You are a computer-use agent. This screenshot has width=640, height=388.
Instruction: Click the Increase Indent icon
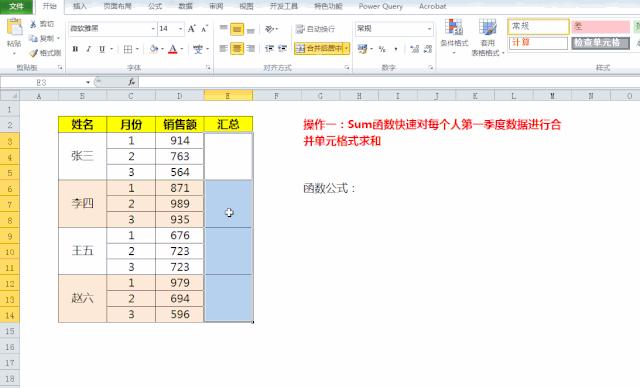coord(282,49)
